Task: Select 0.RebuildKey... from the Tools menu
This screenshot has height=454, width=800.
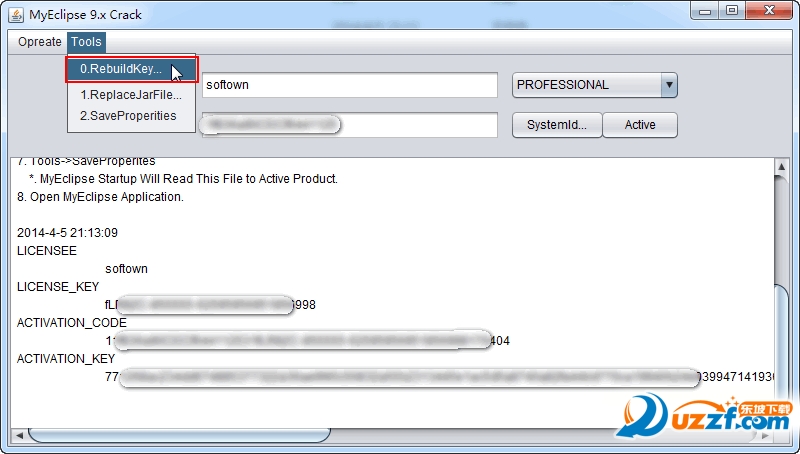Action: pos(132,69)
